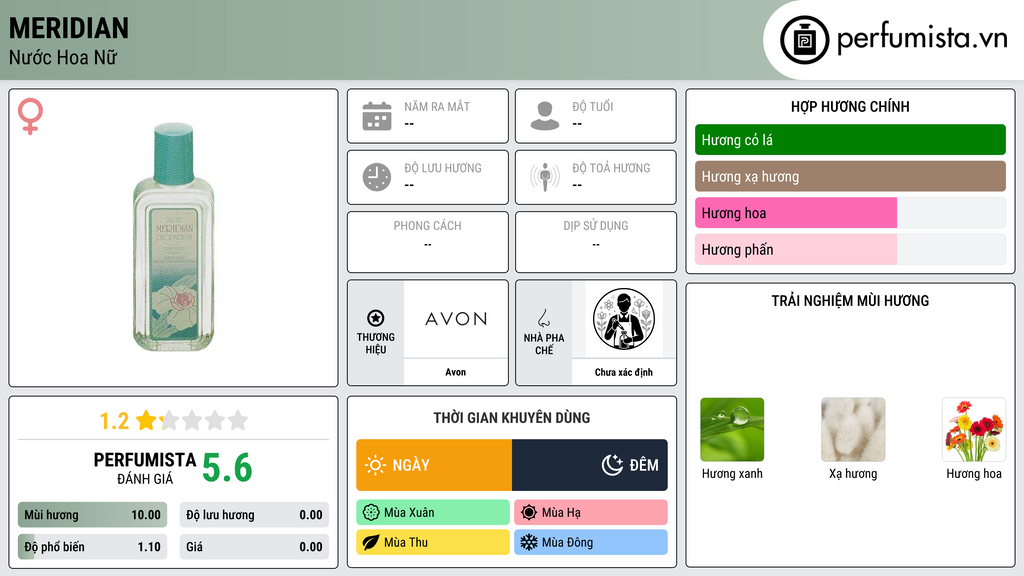This screenshot has width=1024, height=576.
Task: Click the Độ toả hương label
Action: click(x=611, y=168)
